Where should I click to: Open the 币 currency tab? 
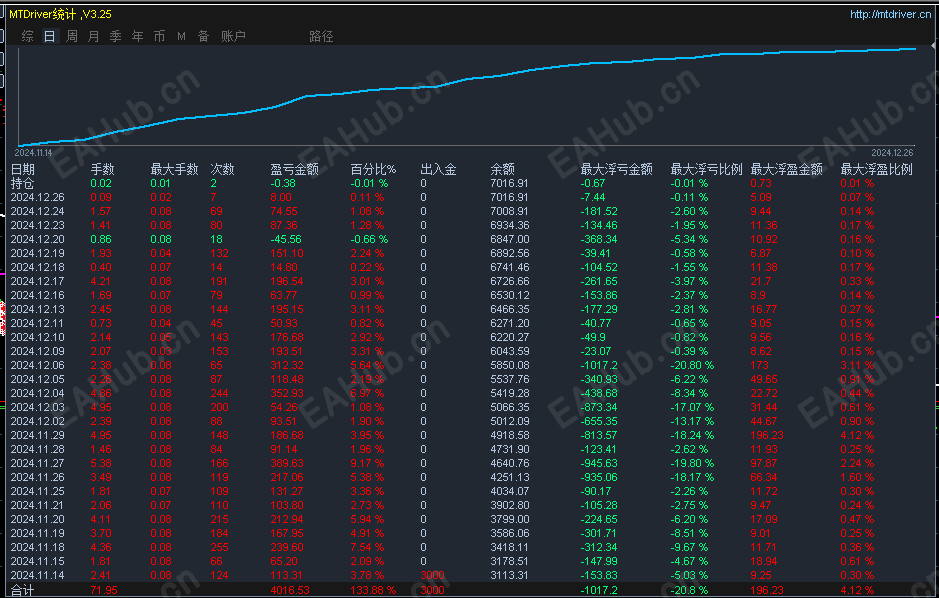(159, 37)
